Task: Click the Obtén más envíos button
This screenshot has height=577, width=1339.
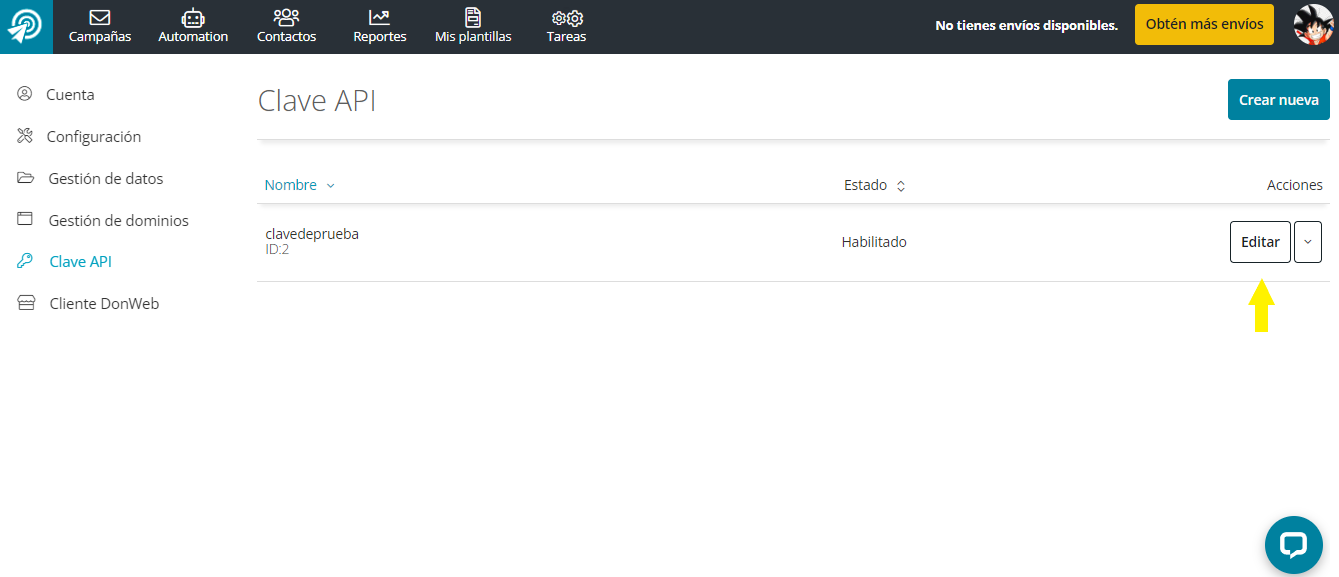Action: click(1204, 25)
